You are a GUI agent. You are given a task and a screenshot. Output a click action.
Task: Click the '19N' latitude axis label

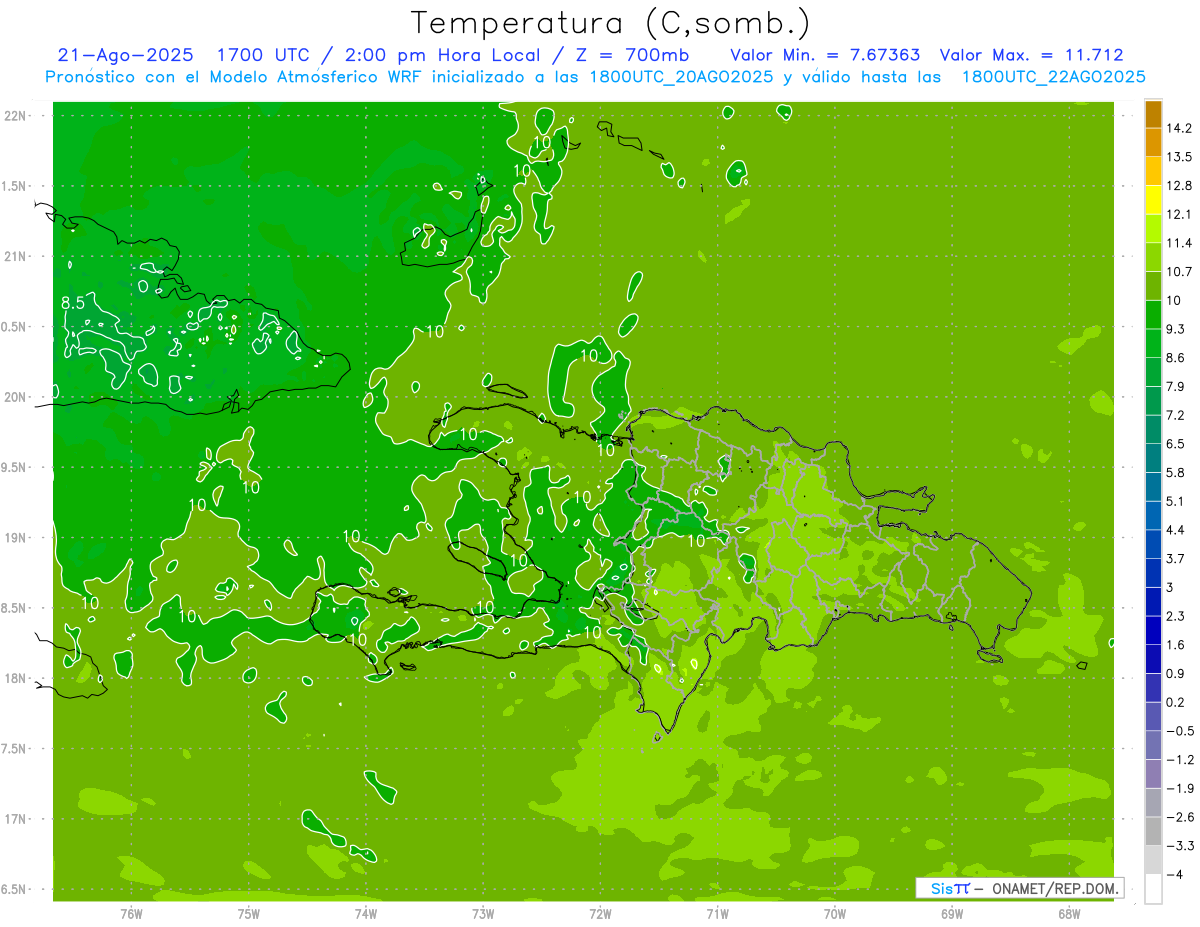[17, 538]
